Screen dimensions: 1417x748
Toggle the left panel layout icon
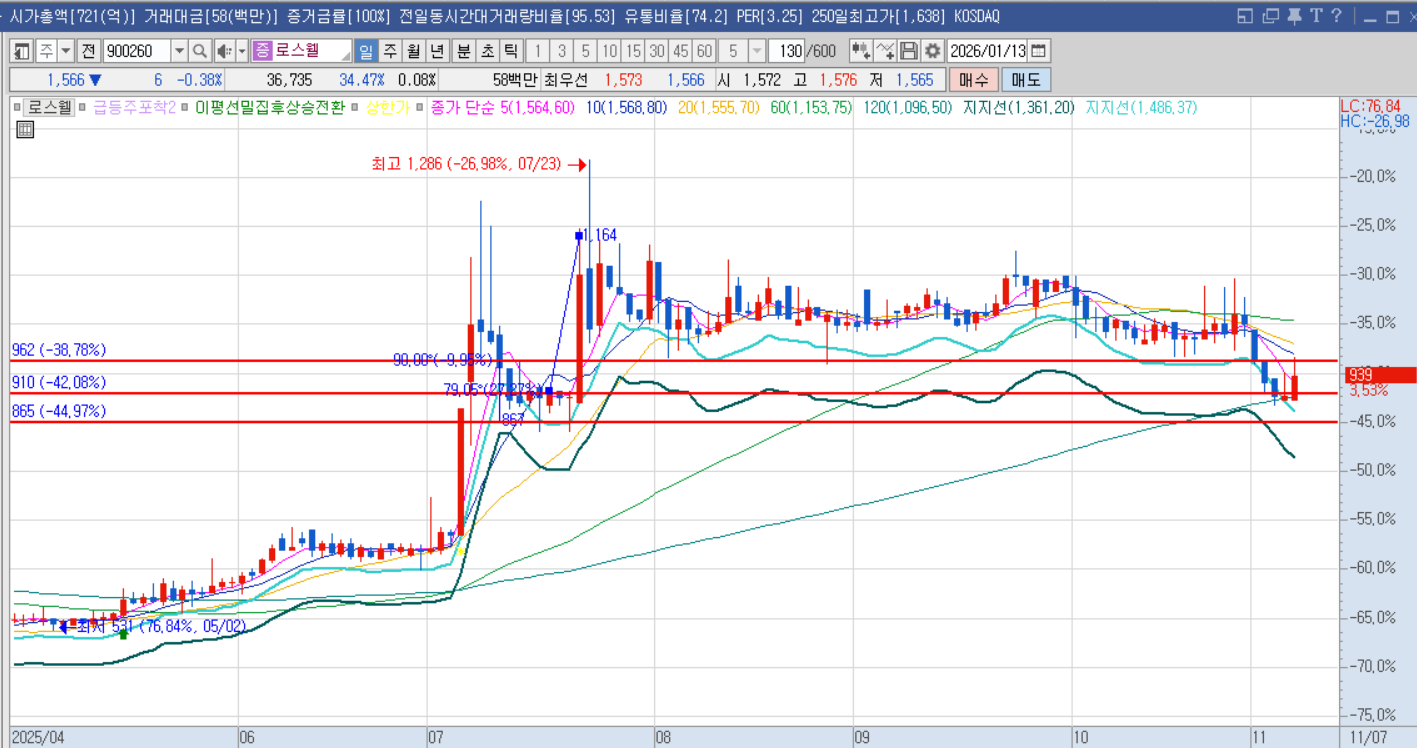pyautogui.click(x=21, y=51)
